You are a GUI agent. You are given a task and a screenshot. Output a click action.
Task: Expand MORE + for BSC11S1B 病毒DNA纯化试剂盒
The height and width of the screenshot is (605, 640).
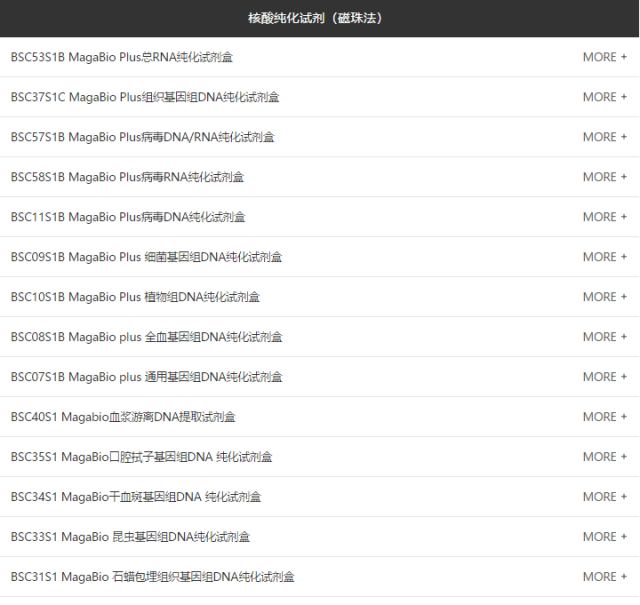coord(604,217)
